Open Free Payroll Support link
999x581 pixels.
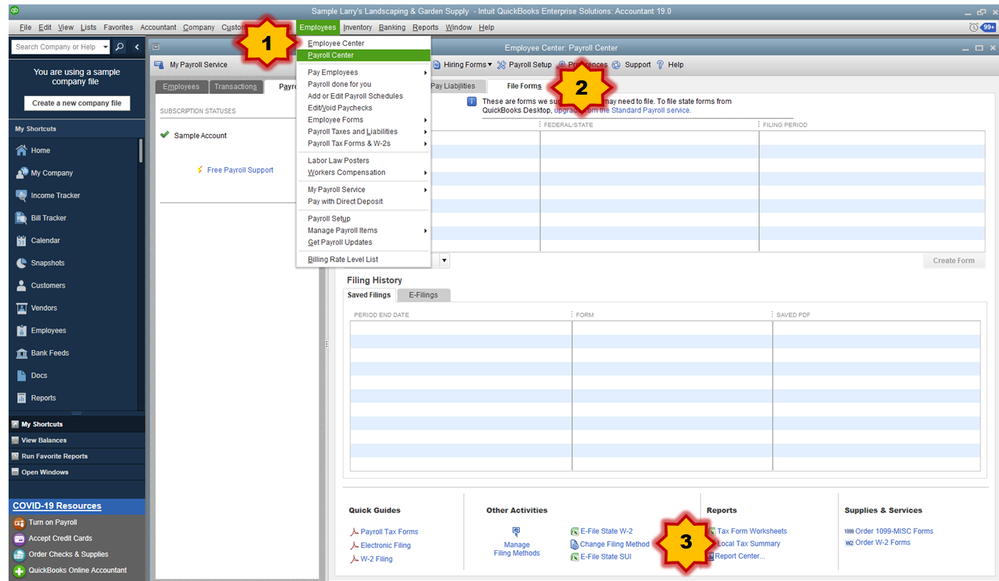[240, 170]
